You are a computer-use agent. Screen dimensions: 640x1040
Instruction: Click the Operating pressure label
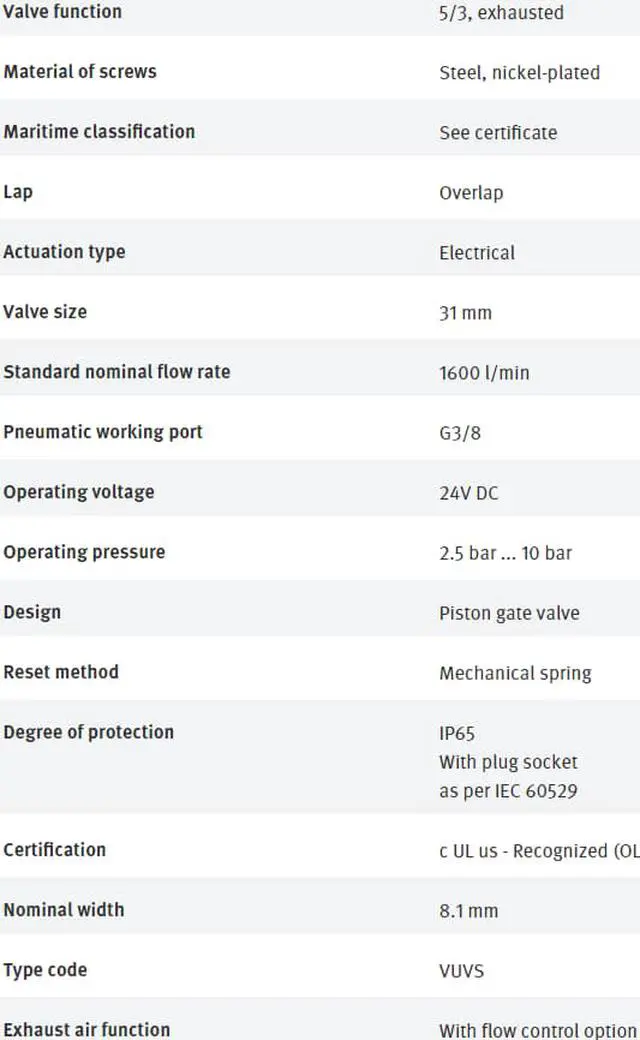(x=84, y=552)
